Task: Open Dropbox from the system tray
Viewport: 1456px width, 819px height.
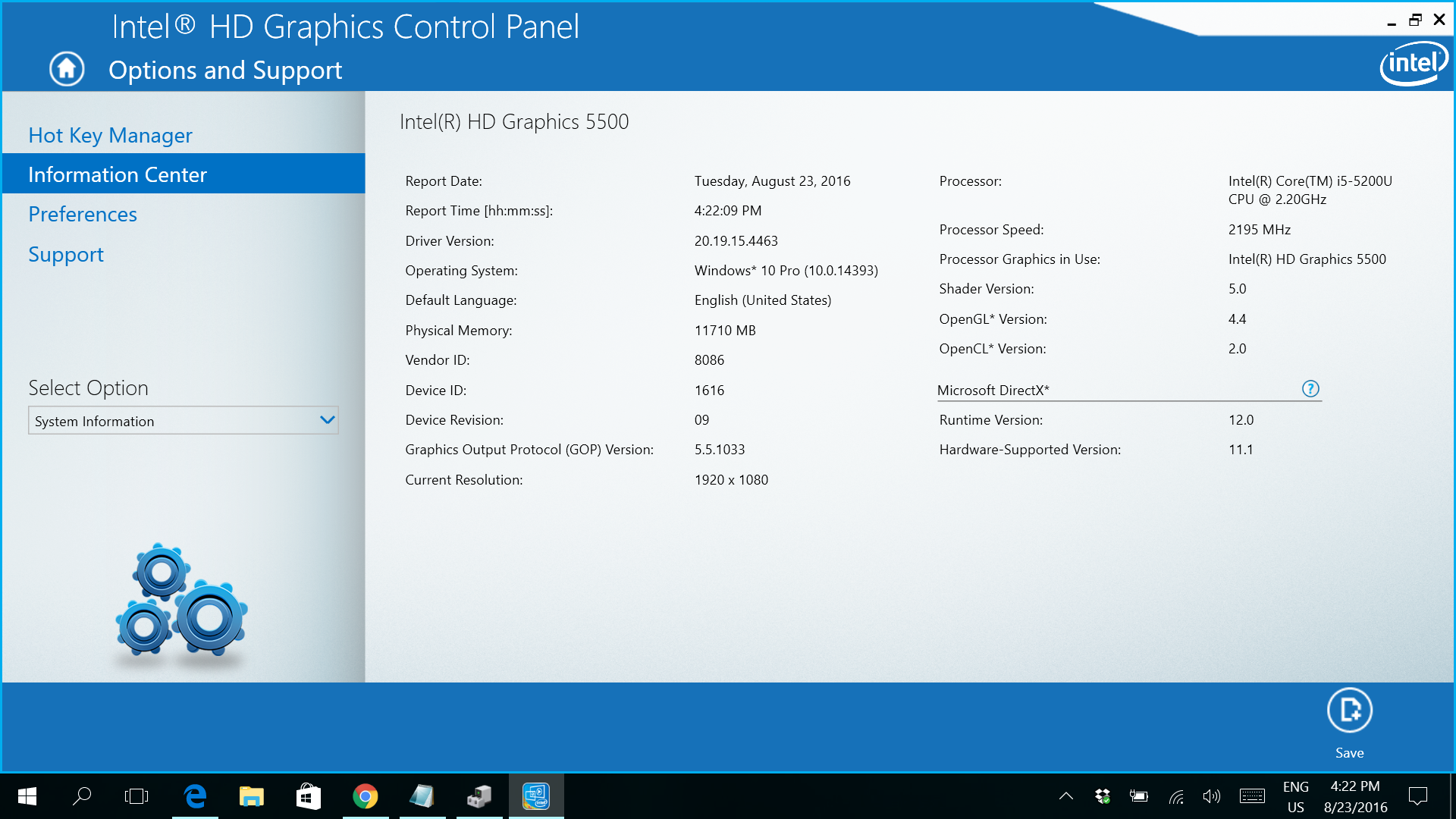Action: click(x=1102, y=796)
